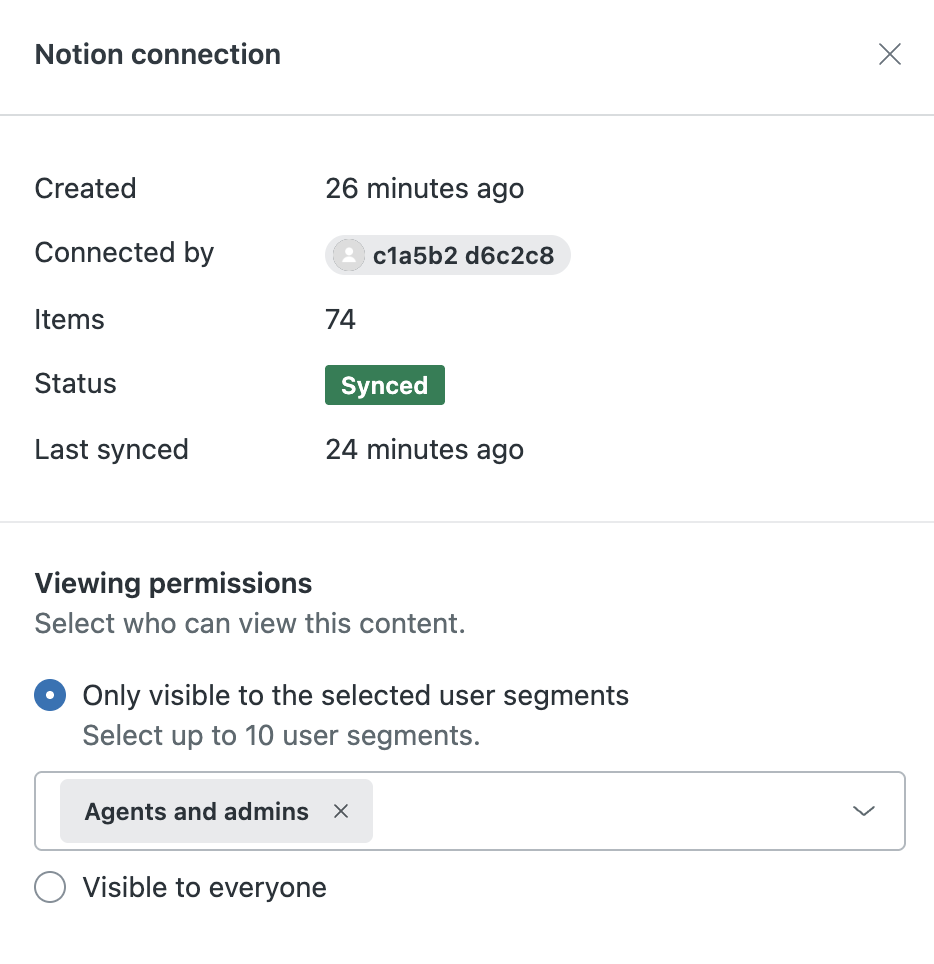This screenshot has width=934, height=964.
Task: Click the user avatar icon beside c1a5b2
Action: point(349,255)
